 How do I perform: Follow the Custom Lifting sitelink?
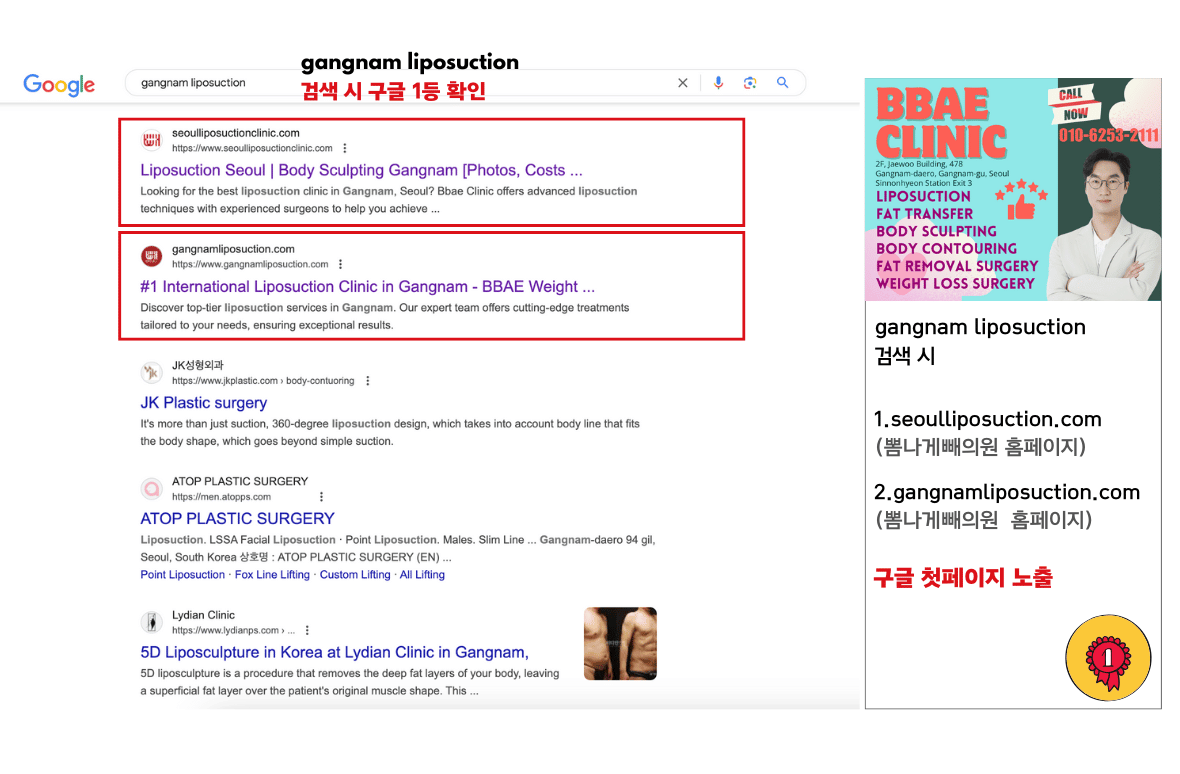[354, 575]
